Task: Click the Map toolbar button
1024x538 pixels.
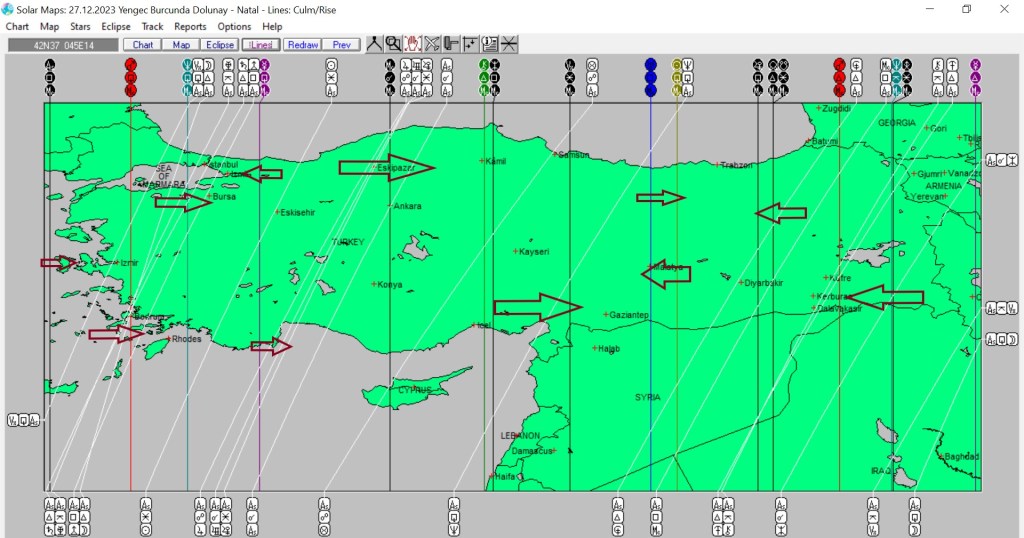Action: [181, 45]
